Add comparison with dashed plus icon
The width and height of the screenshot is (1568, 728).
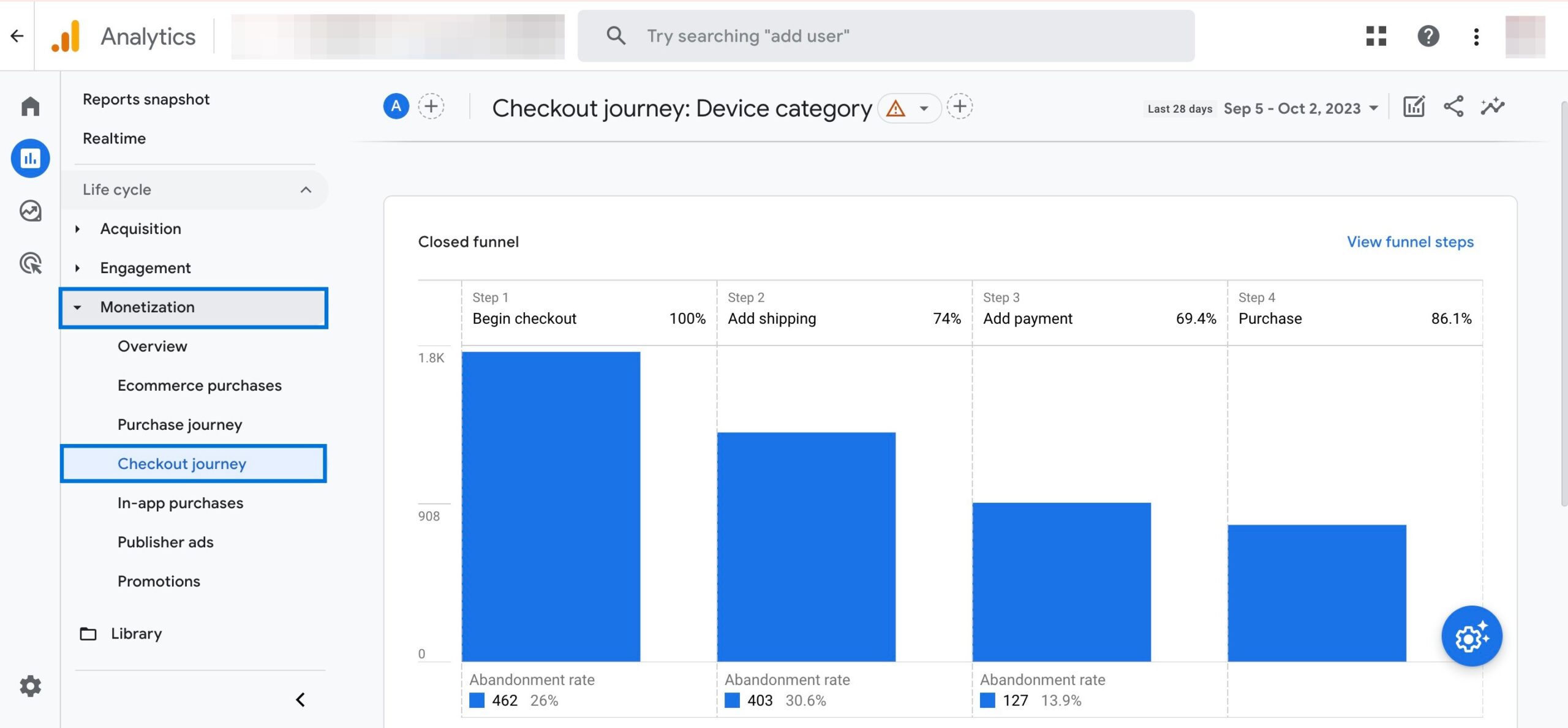[431, 107]
